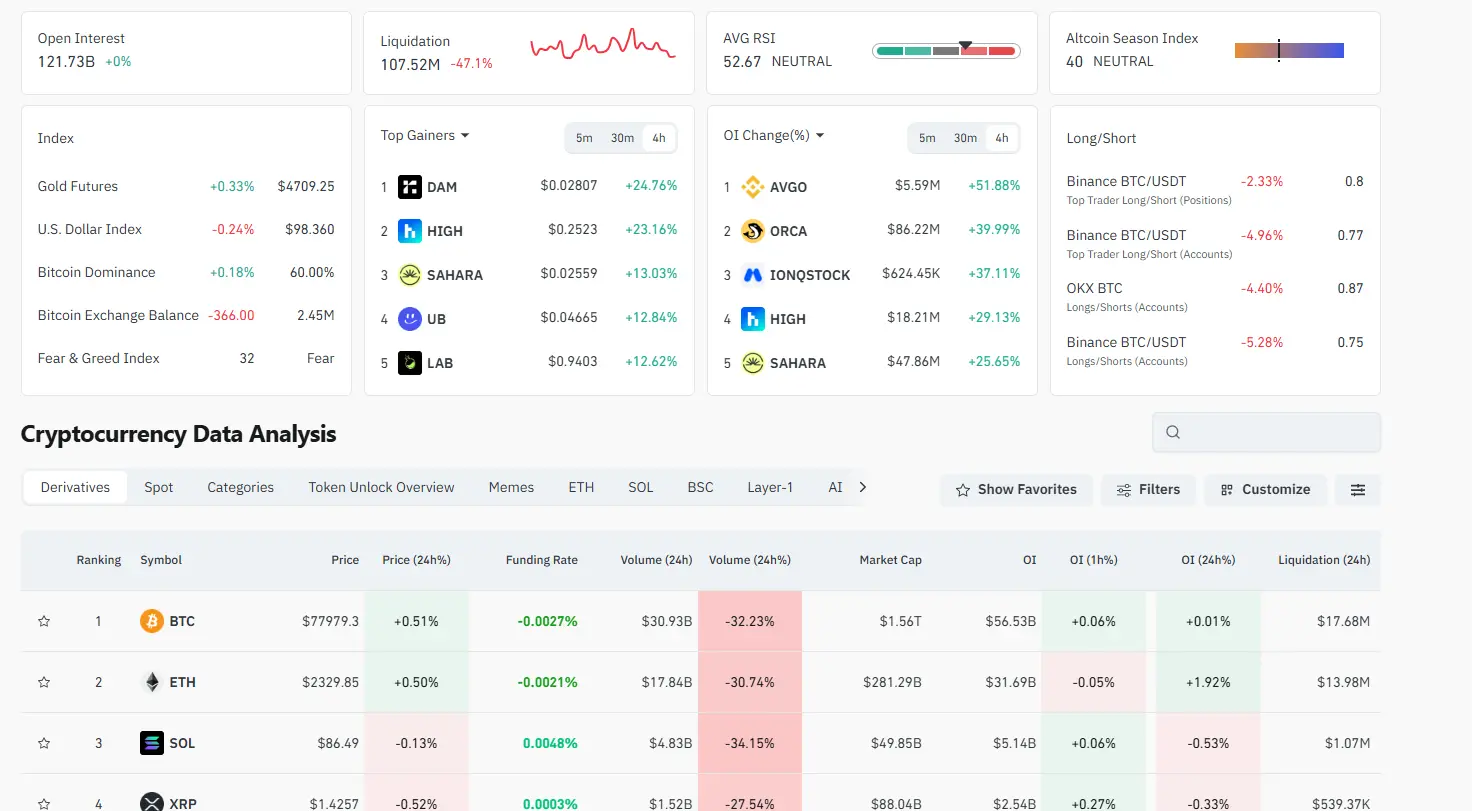
Task: Open the table layout settings icon
Action: pos(1358,490)
